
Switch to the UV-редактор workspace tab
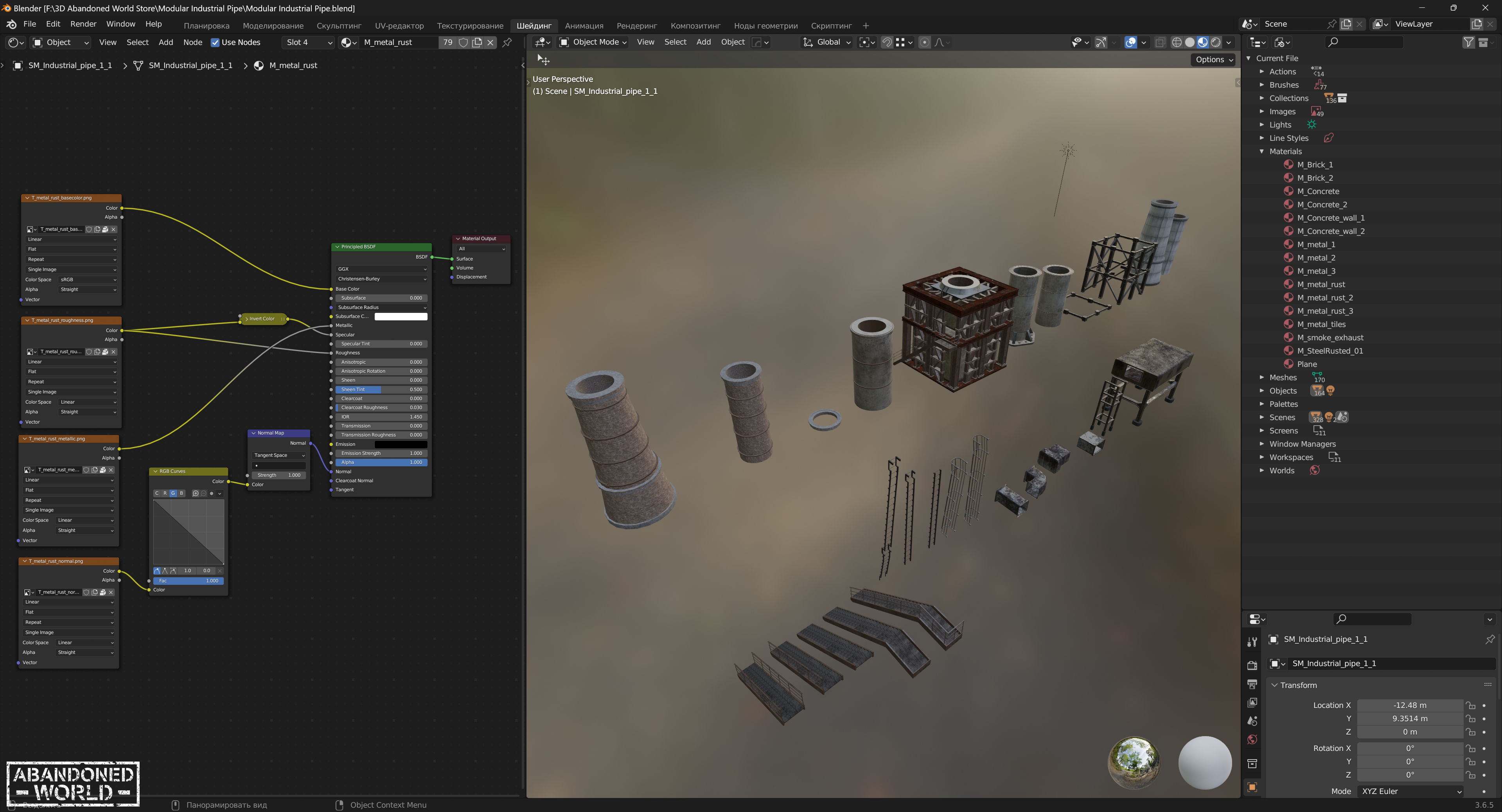click(399, 26)
